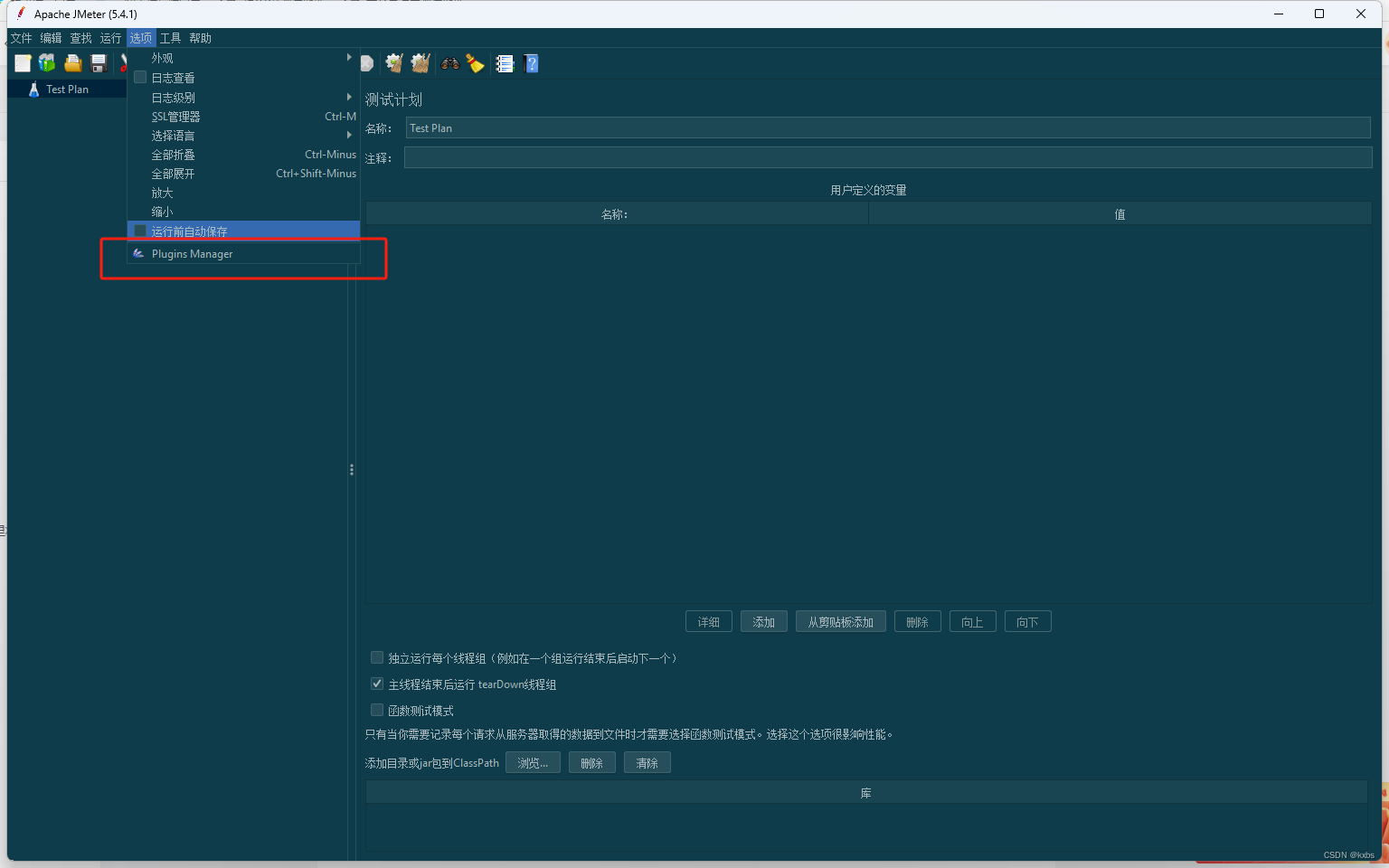Click the Clear gear-and-broom icon

coord(393,63)
